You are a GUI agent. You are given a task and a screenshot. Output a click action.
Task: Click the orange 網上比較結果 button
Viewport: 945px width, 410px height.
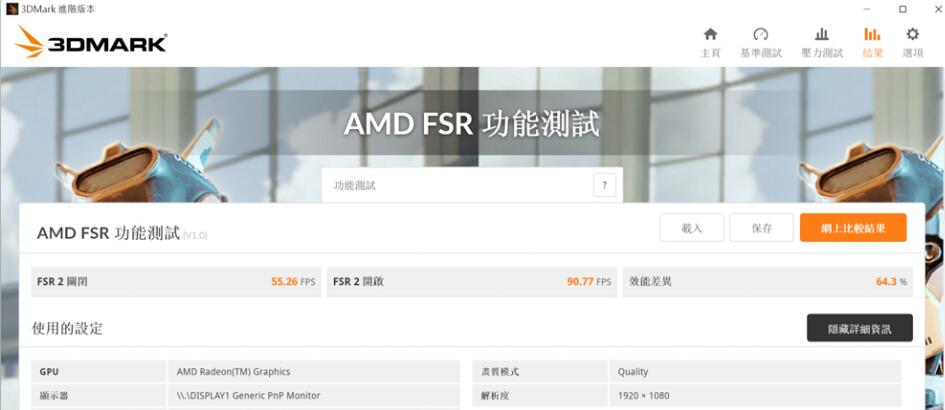coord(853,228)
